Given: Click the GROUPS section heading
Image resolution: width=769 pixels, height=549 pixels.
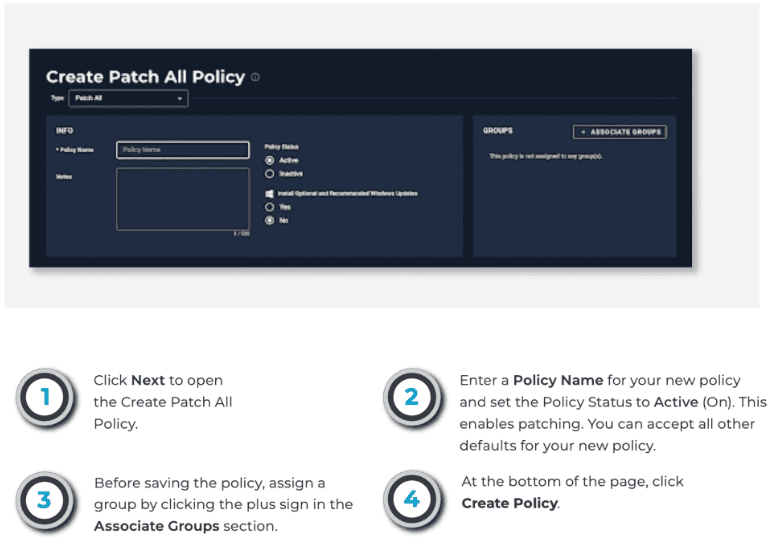Looking at the screenshot, I should pos(498,131).
